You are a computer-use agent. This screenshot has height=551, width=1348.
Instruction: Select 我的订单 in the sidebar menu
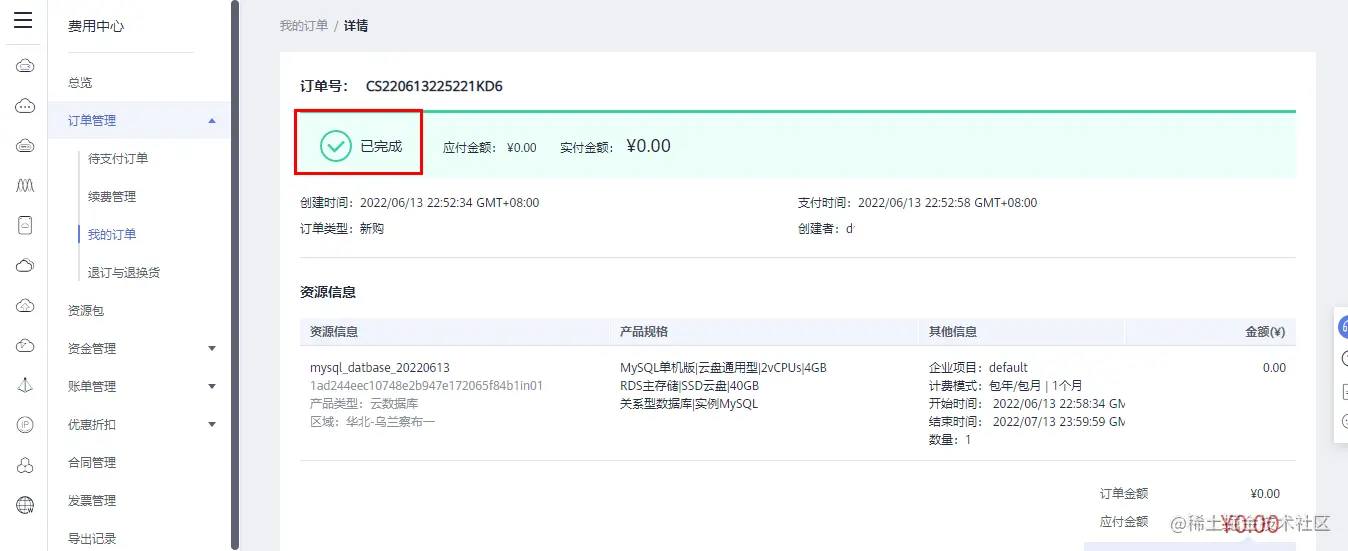(x=112, y=235)
